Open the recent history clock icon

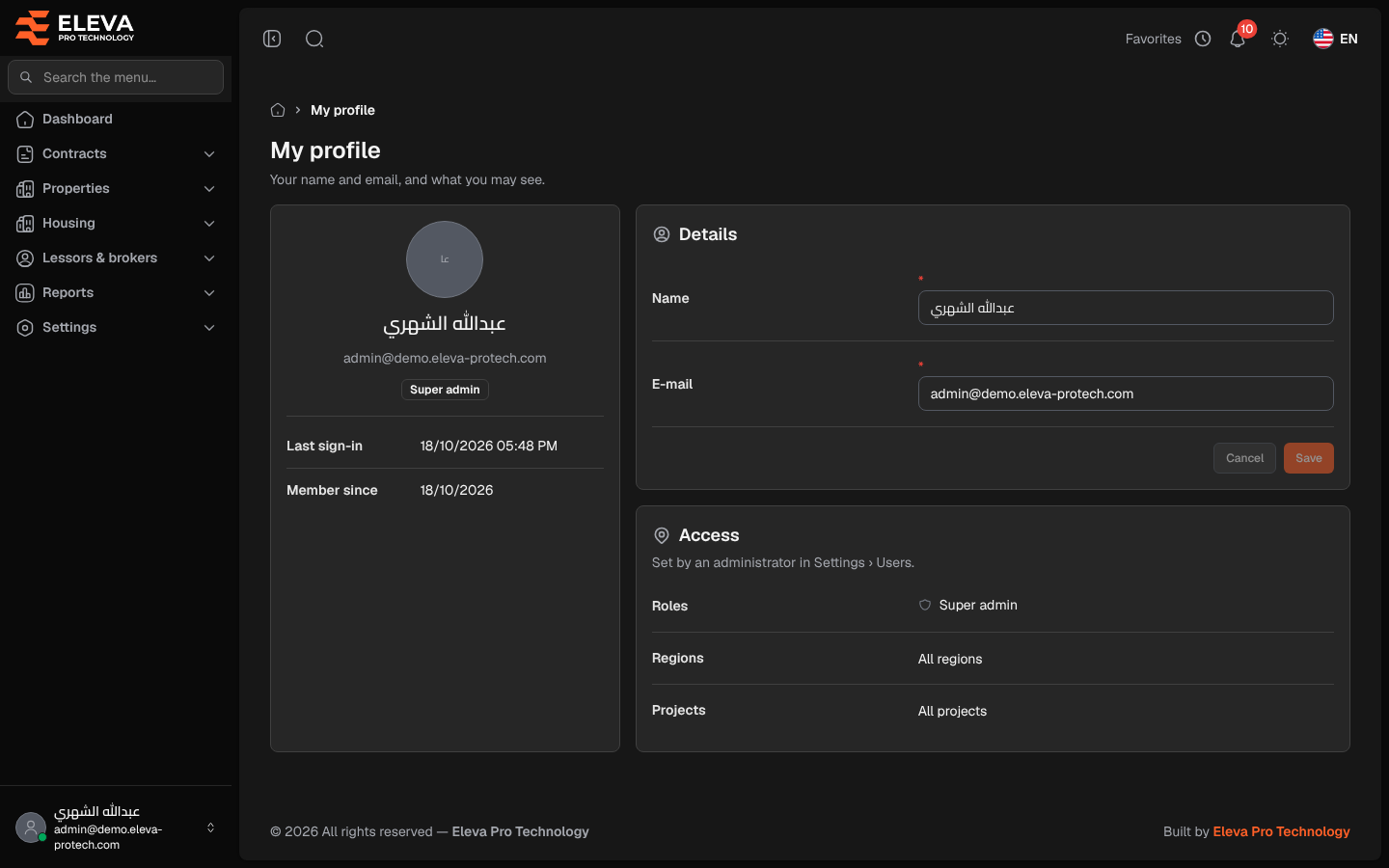pyautogui.click(x=1203, y=39)
